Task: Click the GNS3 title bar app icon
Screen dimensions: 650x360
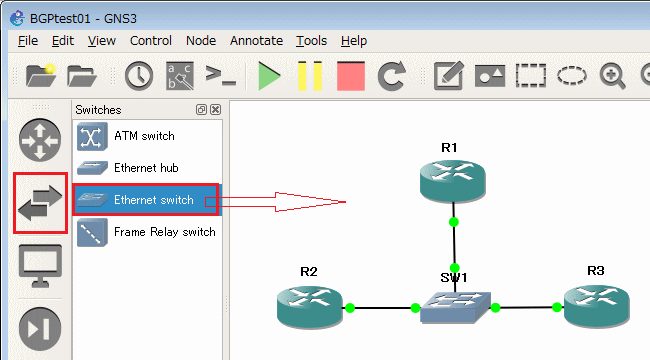Action: (x=17, y=18)
